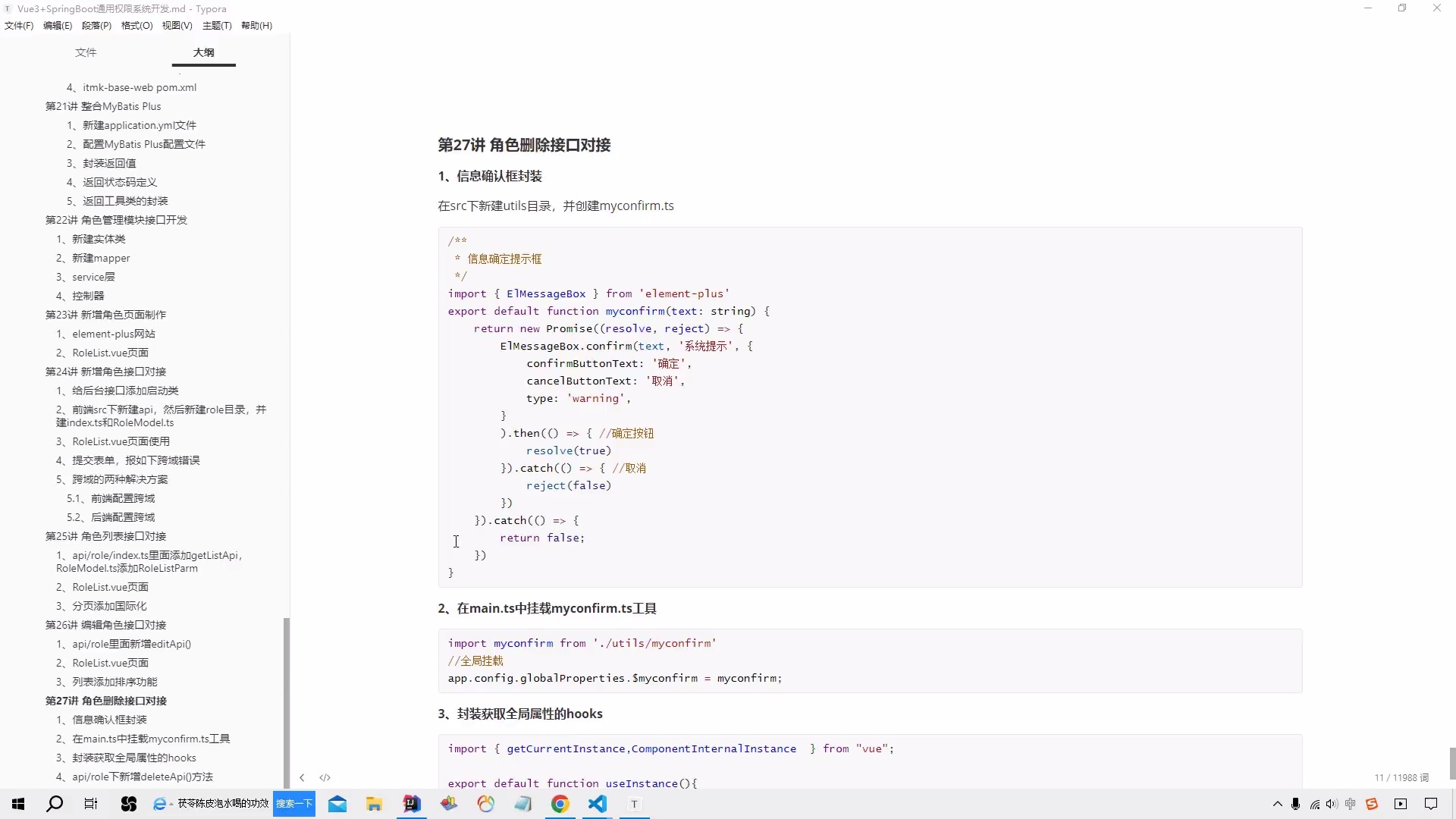Image resolution: width=1456 pixels, height=819 pixels.
Task: Jump to outline item 第21讲 整合MyBatis Plus
Action: pyautogui.click(x=102, y=106)
